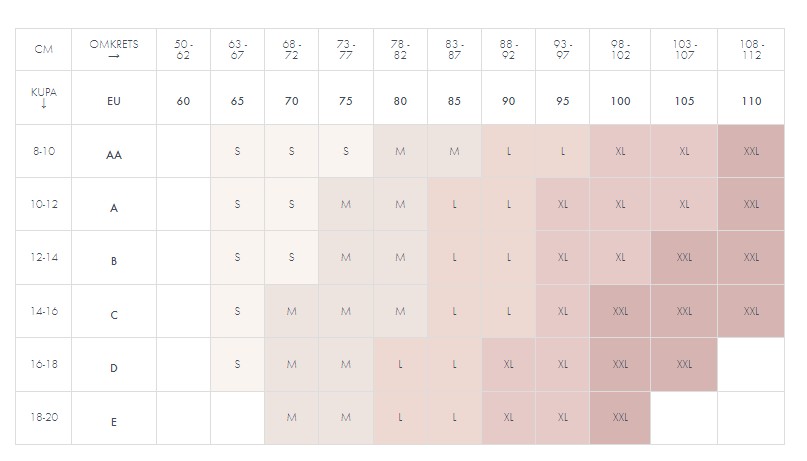Click the 50 - 62 circumference range

click(x=183, y=49)
